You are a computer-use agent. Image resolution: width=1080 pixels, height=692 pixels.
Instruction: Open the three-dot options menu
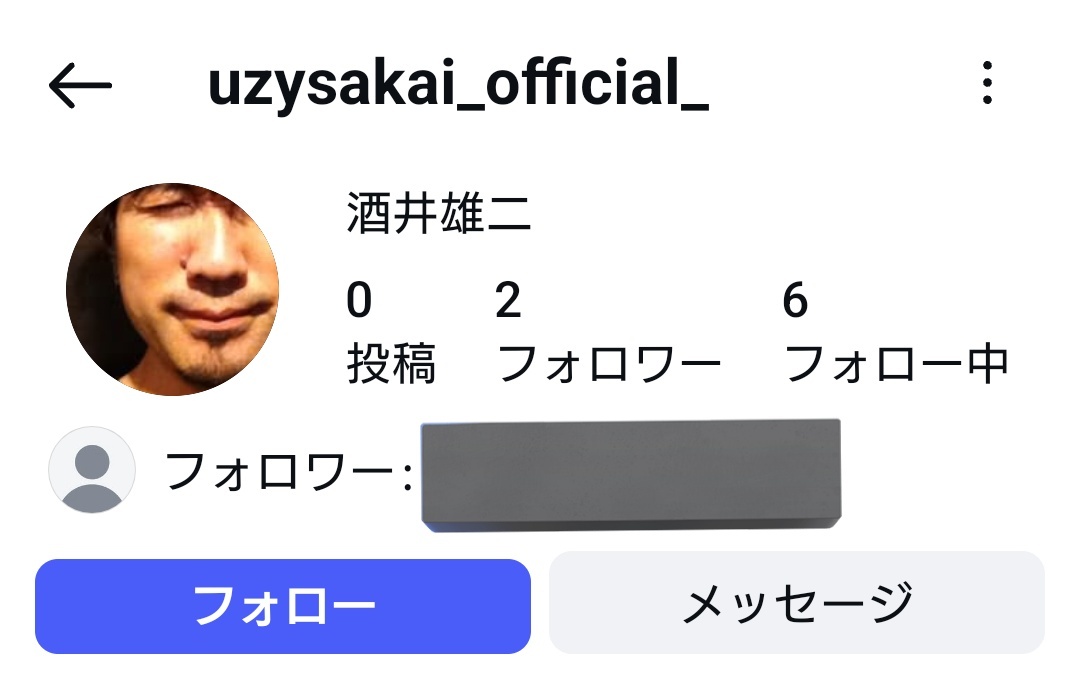987,83
